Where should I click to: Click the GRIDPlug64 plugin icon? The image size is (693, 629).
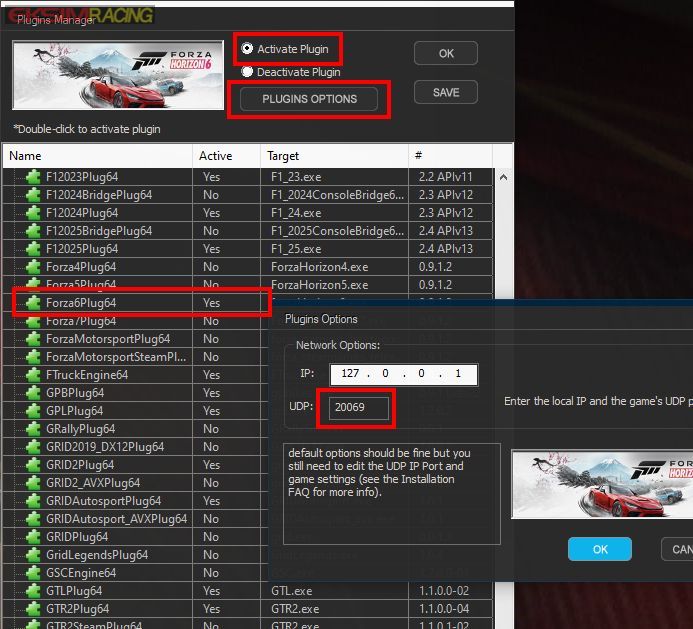(x=33, y=537)
